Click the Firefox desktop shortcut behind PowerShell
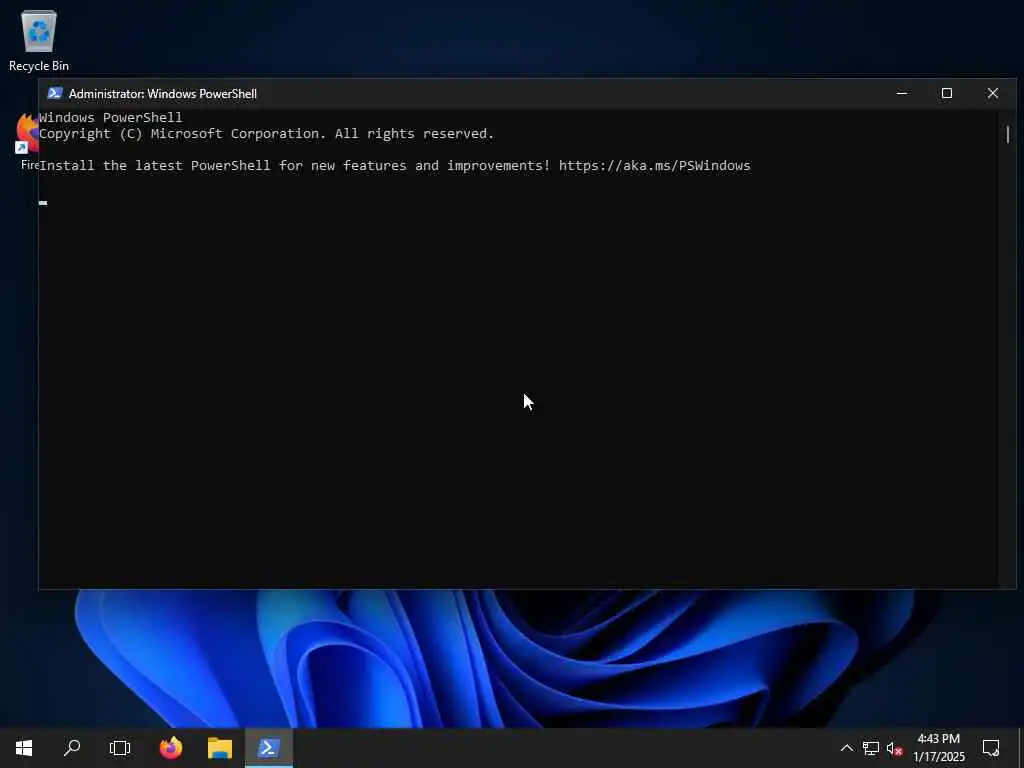Screen dimensions: 1024x768 click(26, 142)
